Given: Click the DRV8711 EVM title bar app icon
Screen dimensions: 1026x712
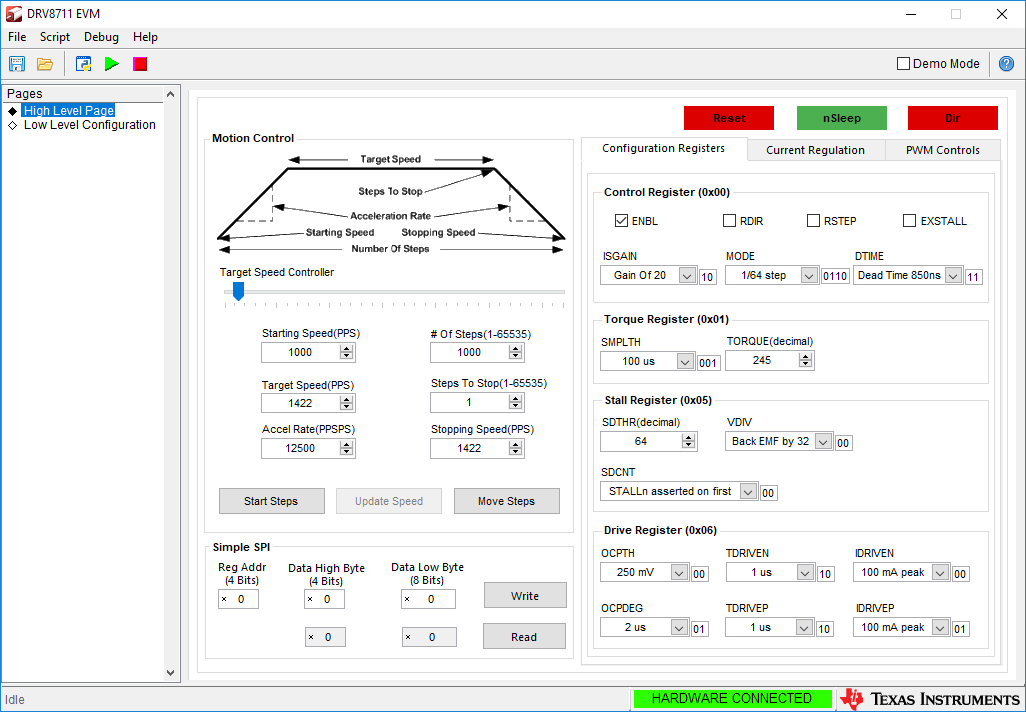Looking at the screenshot, I should 14,14.
